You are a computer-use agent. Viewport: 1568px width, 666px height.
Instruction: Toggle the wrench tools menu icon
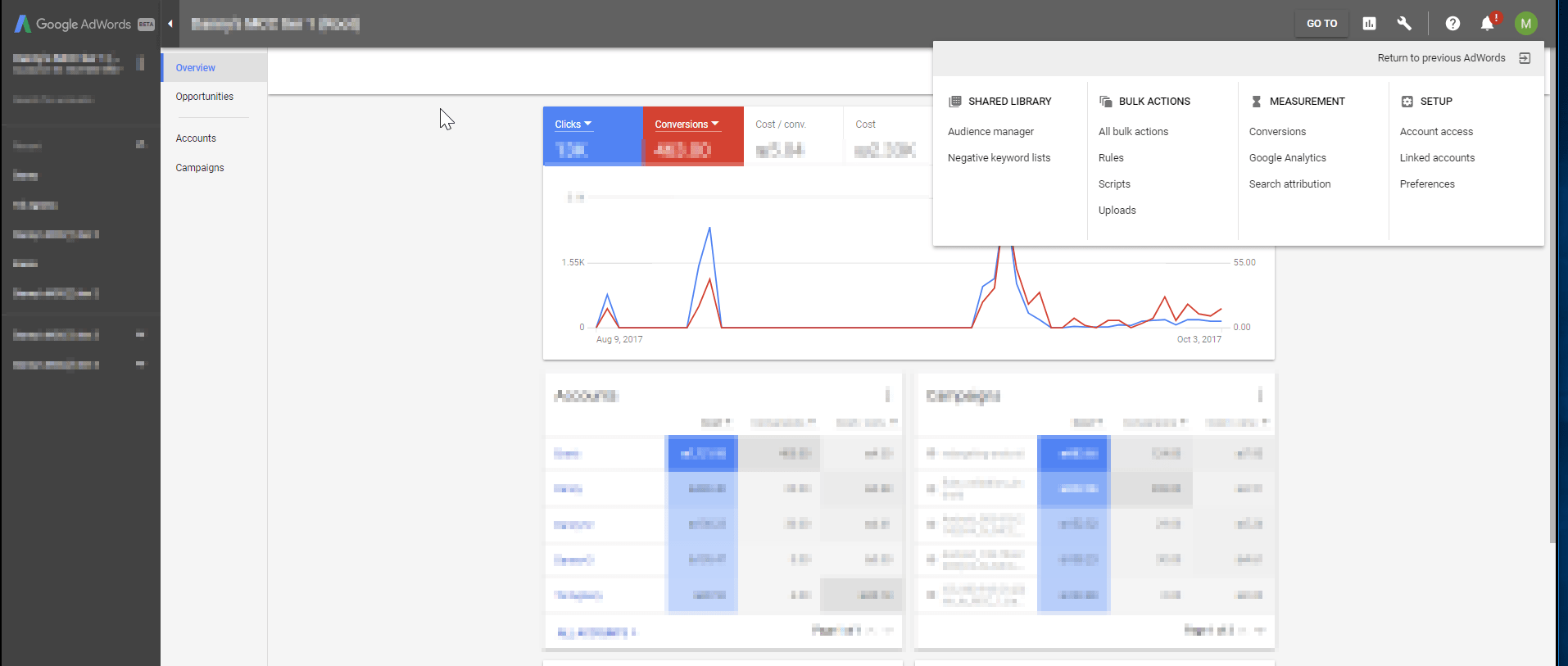tap(1404, 24)
